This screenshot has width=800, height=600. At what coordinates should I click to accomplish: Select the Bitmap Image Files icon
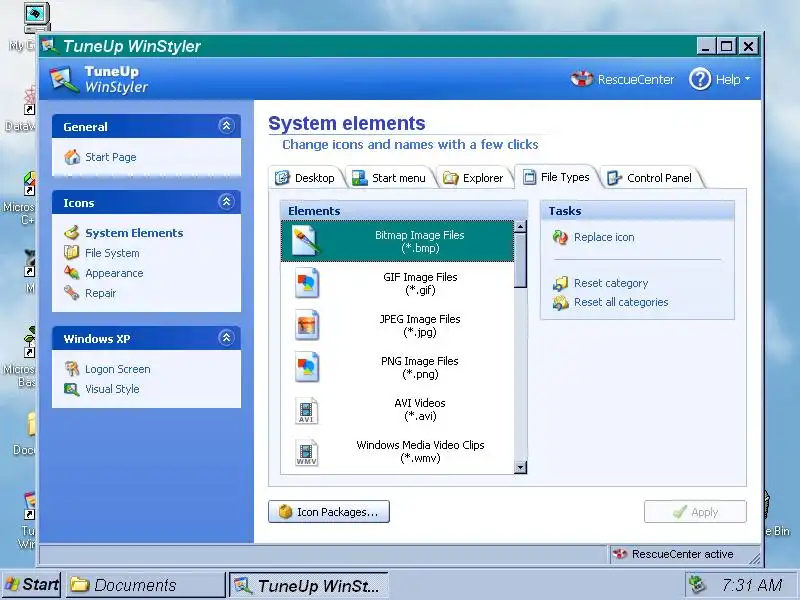(306, 241)
